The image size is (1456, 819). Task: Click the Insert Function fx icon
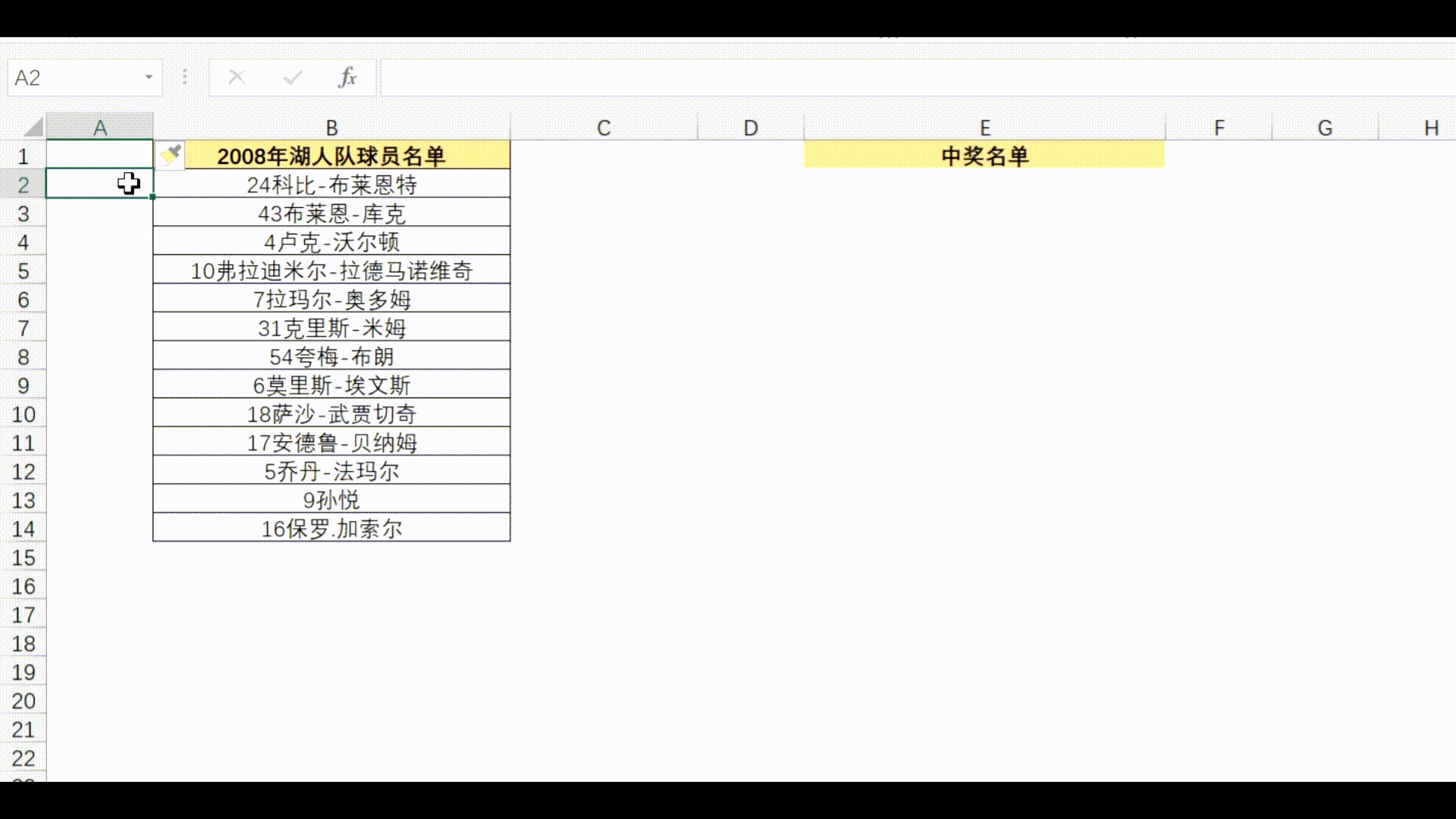coord(347,77)
